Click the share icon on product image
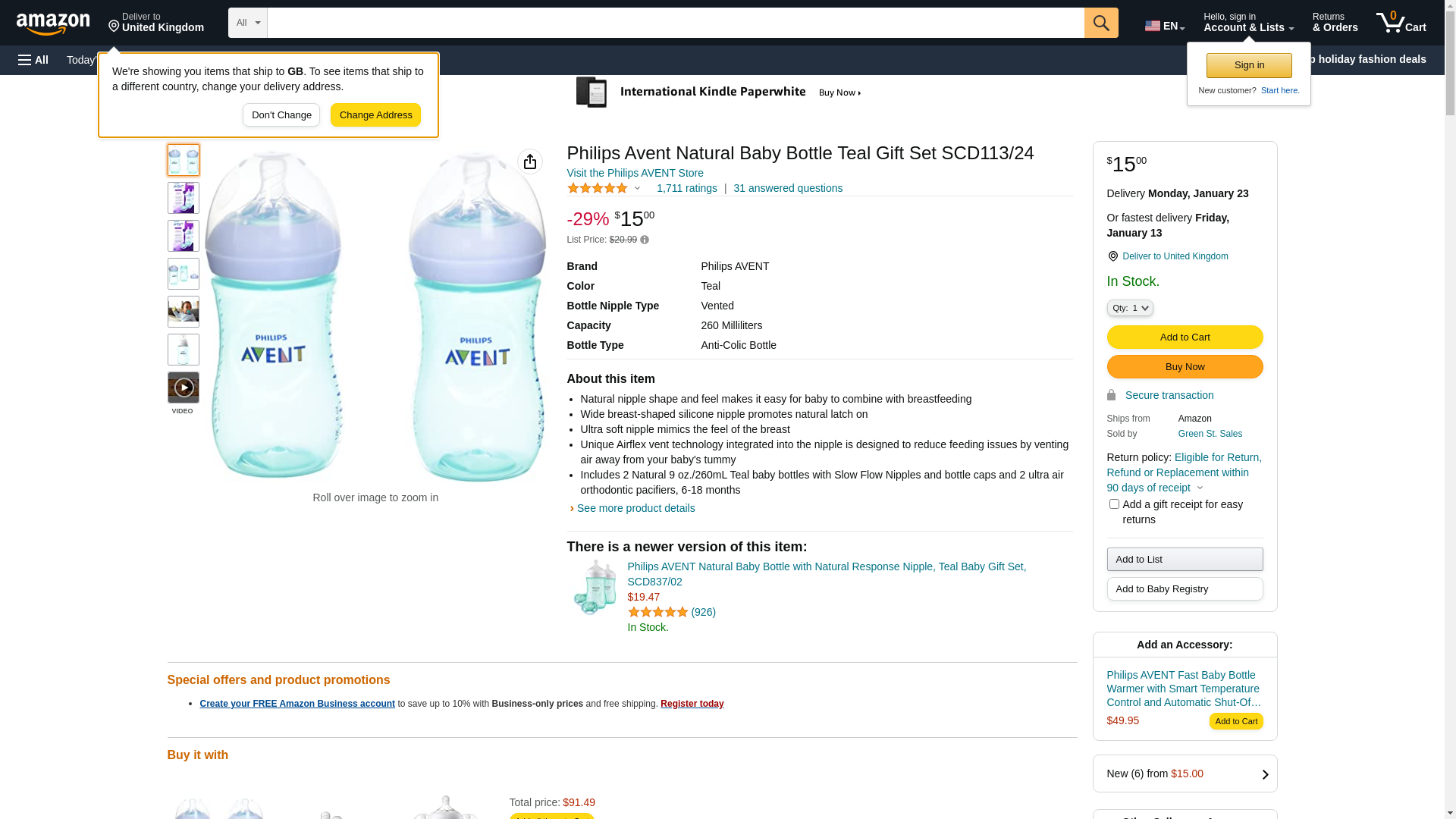 point(529,162)
